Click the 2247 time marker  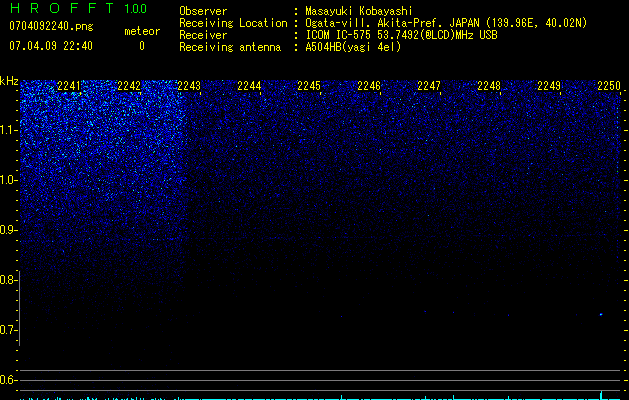click(429, 86)
